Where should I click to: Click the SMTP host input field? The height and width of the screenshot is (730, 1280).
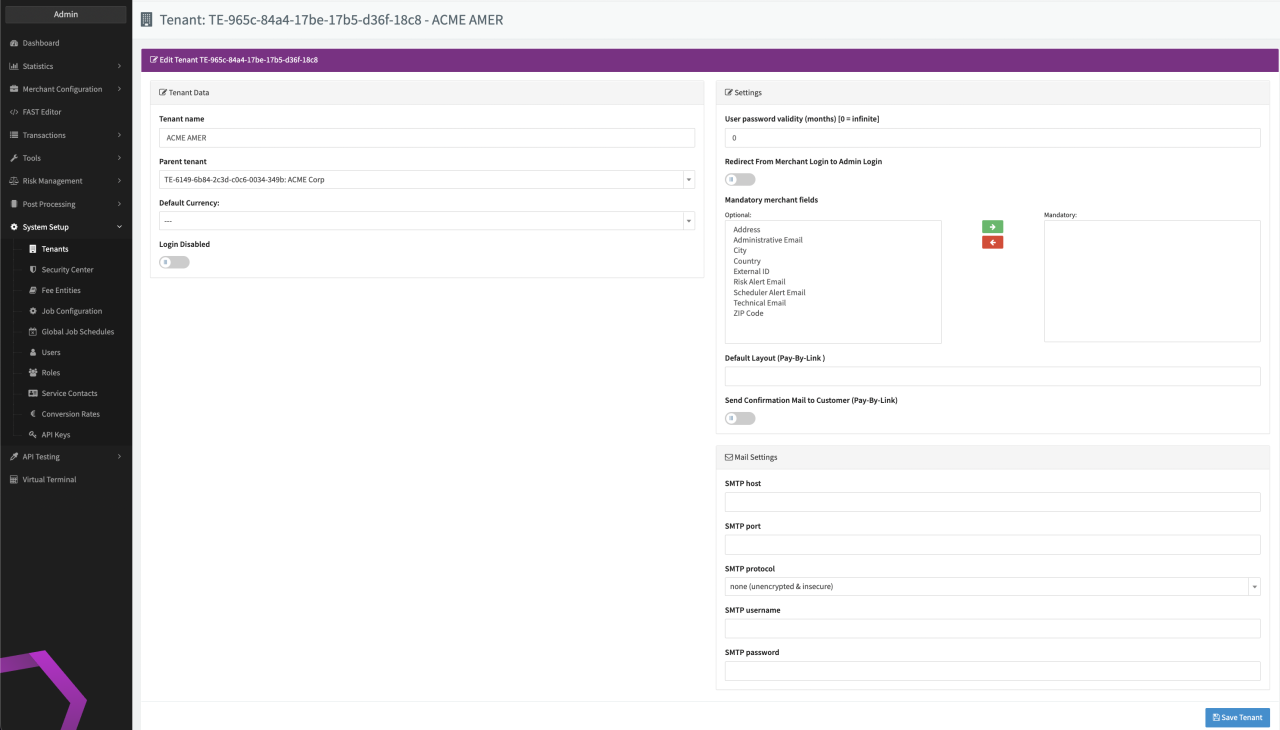992,502
